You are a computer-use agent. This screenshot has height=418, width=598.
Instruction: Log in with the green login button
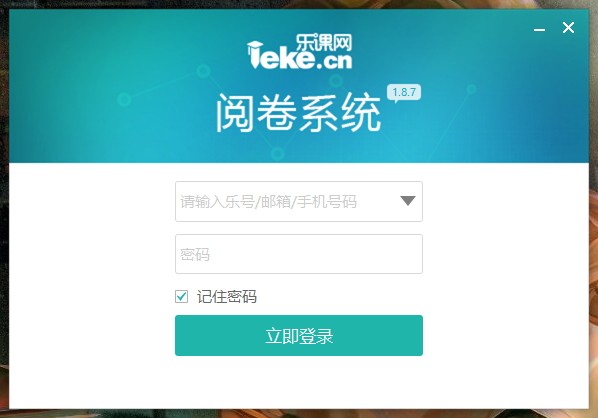pyautogui.click(x=299, y=336)
